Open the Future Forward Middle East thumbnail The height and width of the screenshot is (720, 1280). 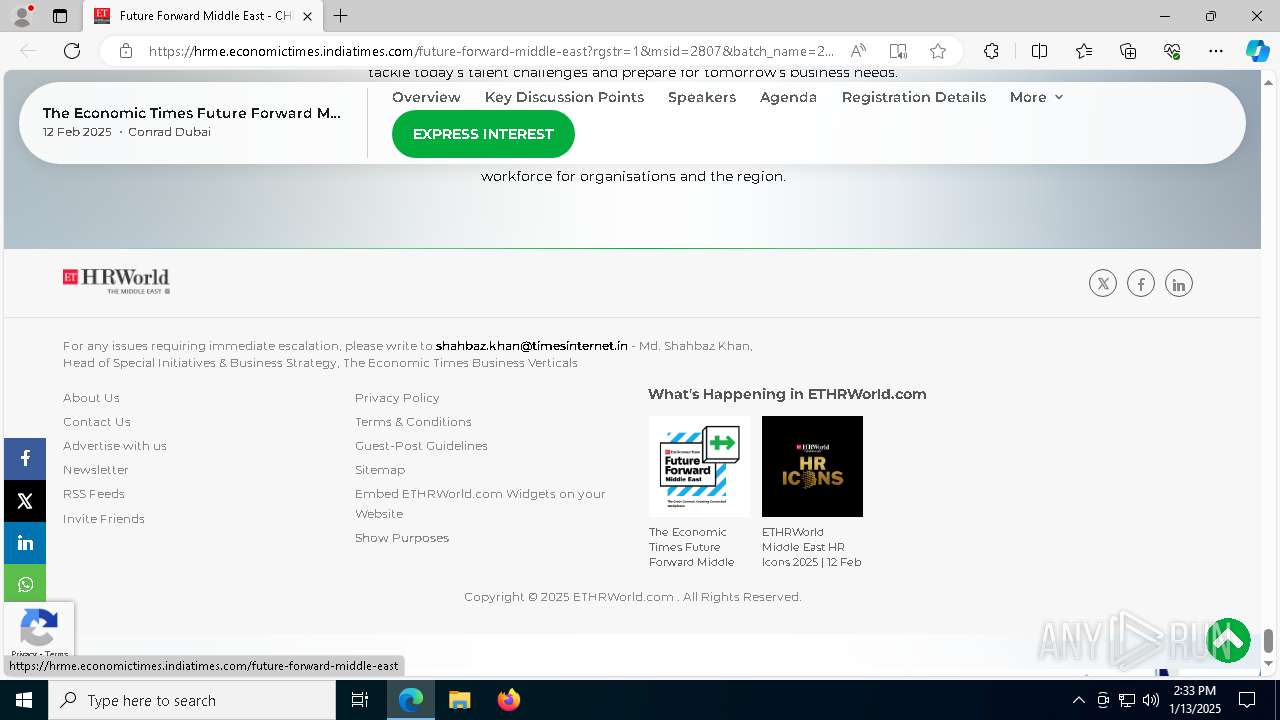699,466
